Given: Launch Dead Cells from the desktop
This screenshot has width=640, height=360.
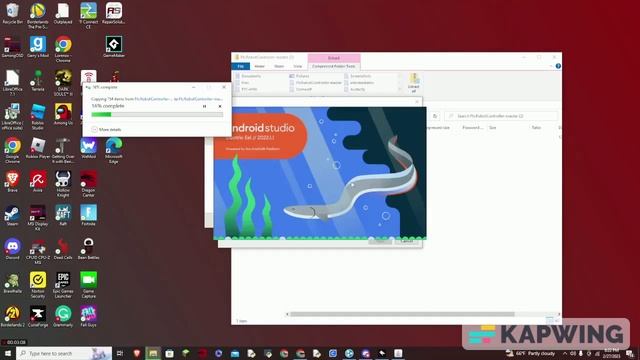Looking at the screenshot, I should [x=63, y=249].
